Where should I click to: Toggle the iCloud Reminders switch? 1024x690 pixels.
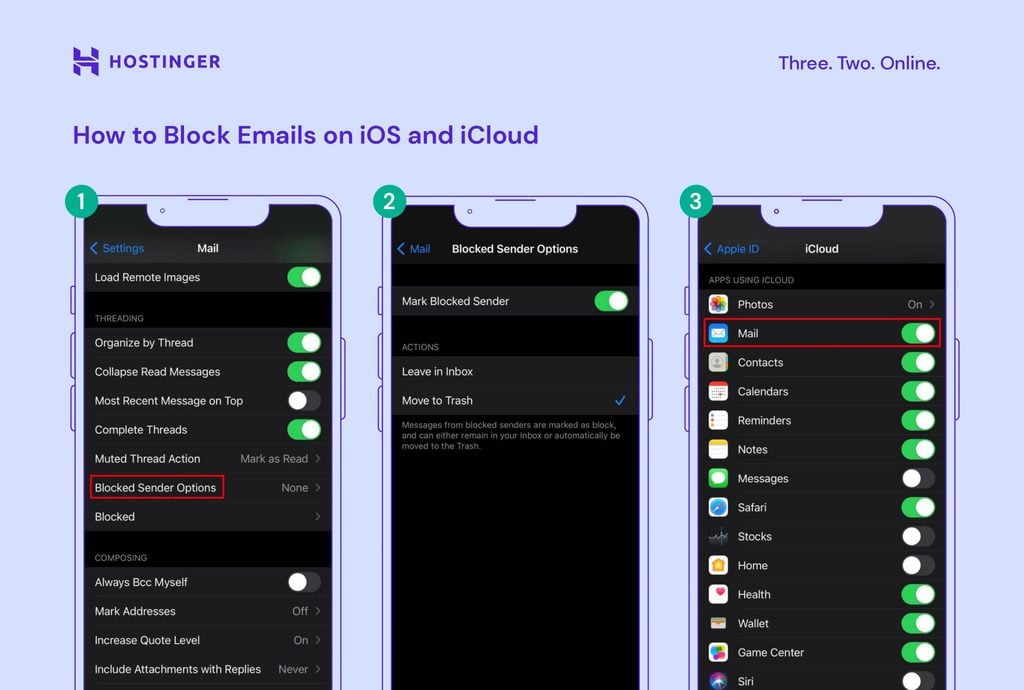918,420
